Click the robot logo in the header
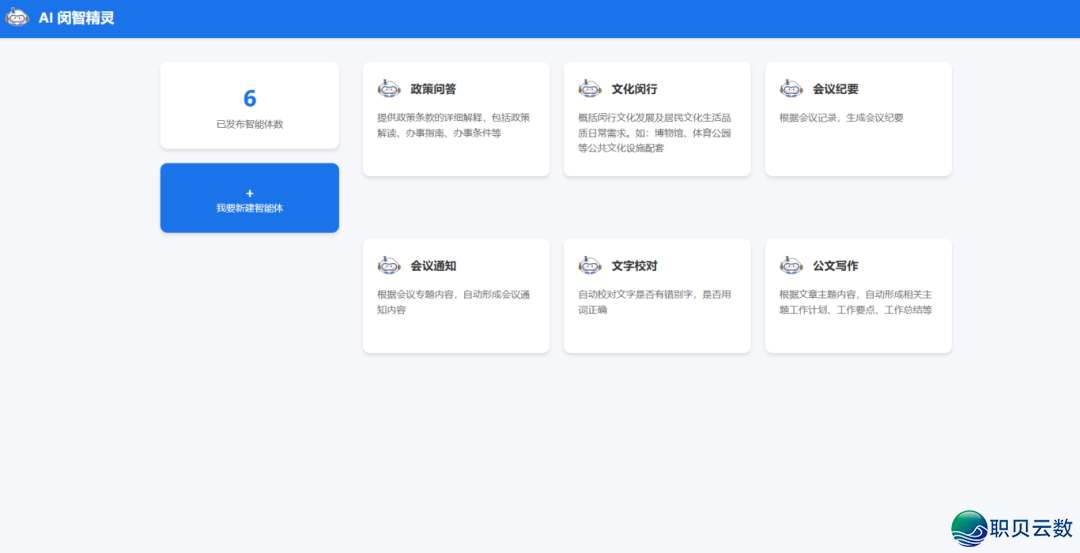Viewport: 1080px width, 553px height. pos(17,18)
